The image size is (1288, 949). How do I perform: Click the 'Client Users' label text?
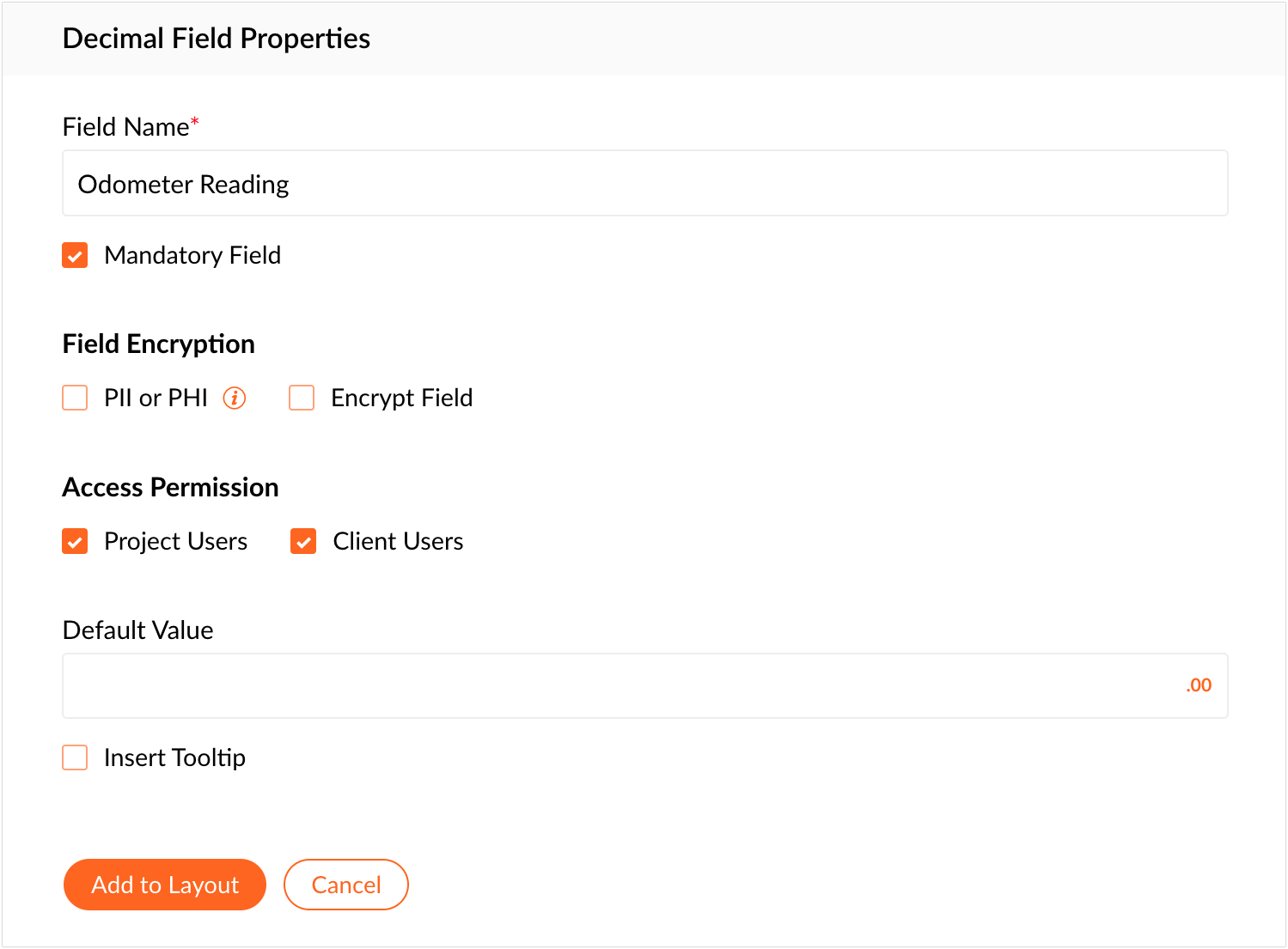click(x=398, y=542)
